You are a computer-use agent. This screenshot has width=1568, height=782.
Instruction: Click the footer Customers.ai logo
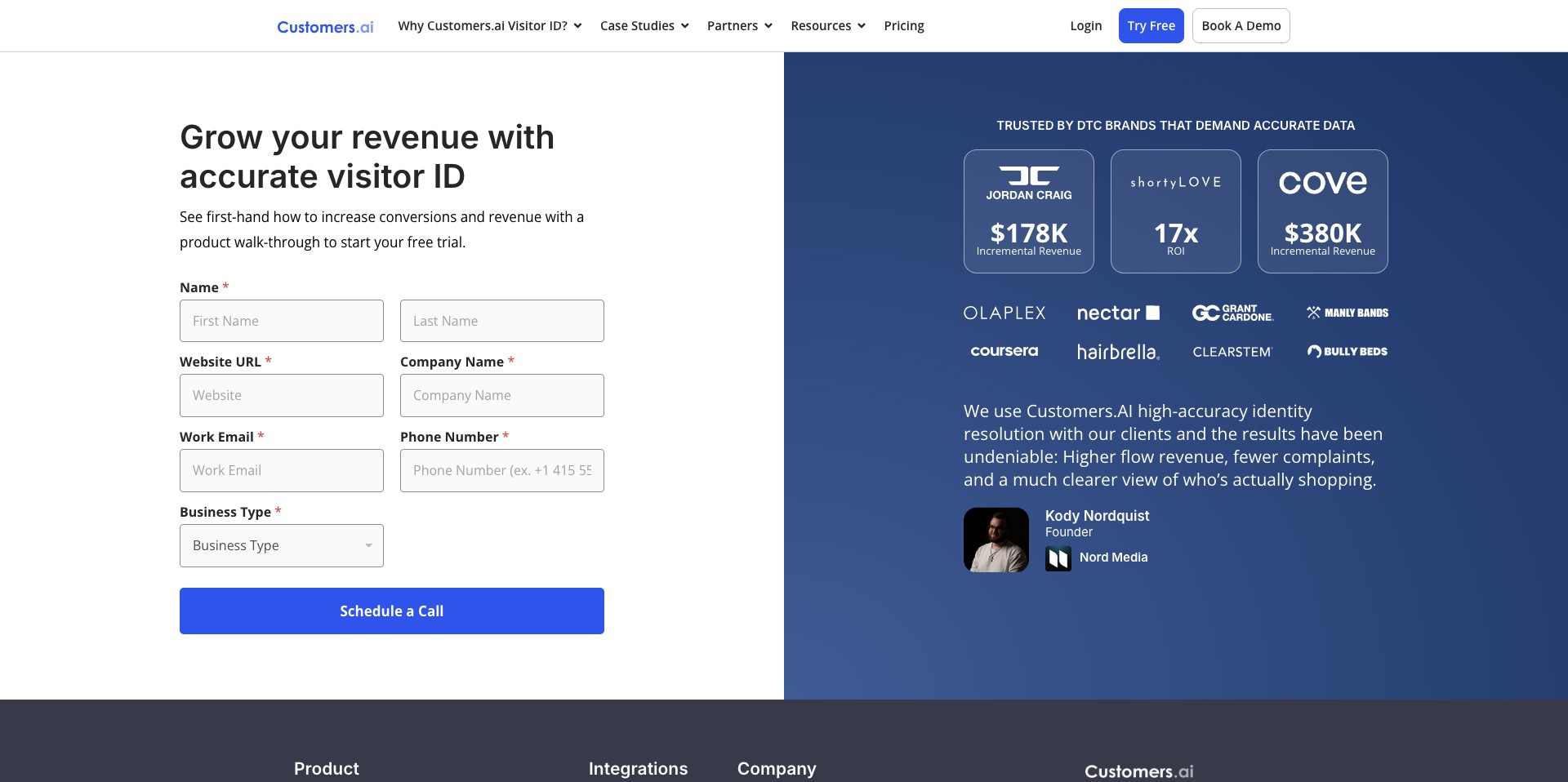(1138, 771)
